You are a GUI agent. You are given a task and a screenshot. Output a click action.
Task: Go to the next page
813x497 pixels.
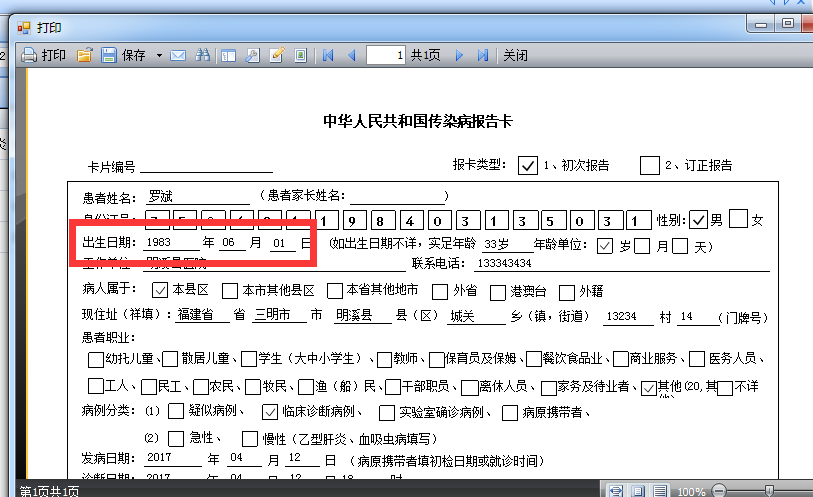tap(459, 55)
